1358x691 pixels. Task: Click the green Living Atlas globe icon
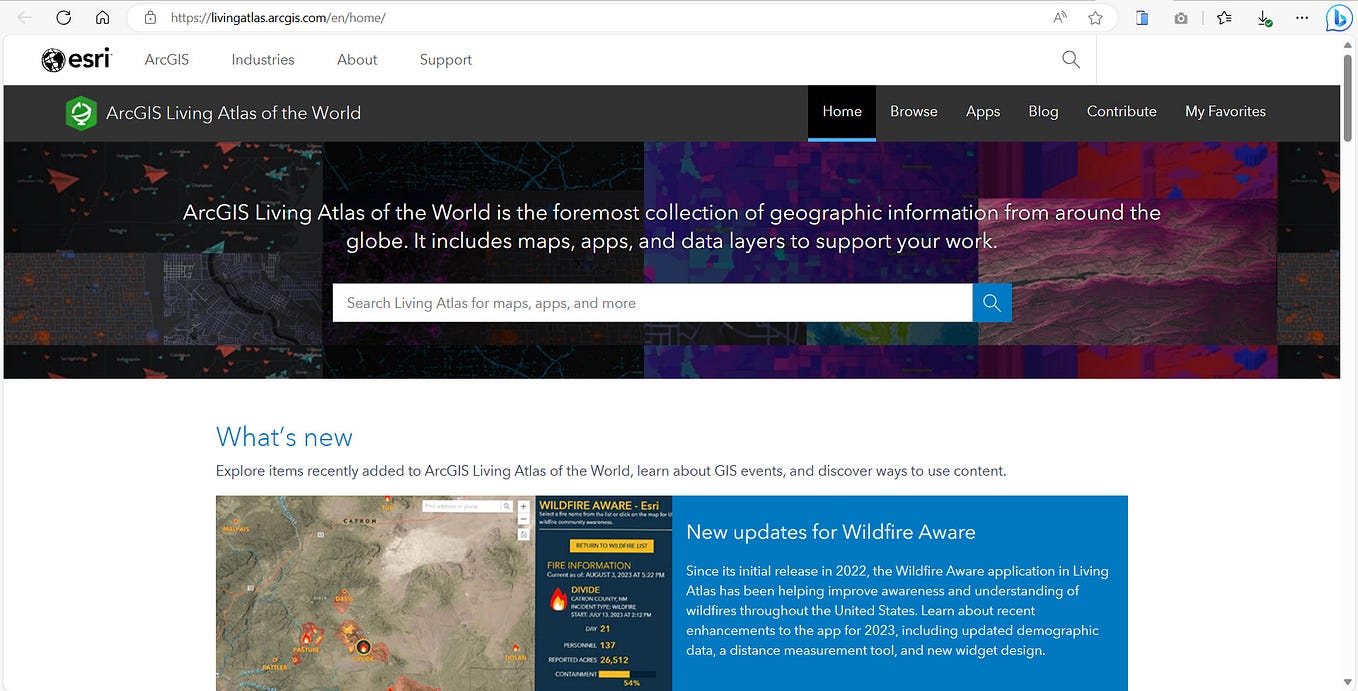pos(80,113)
